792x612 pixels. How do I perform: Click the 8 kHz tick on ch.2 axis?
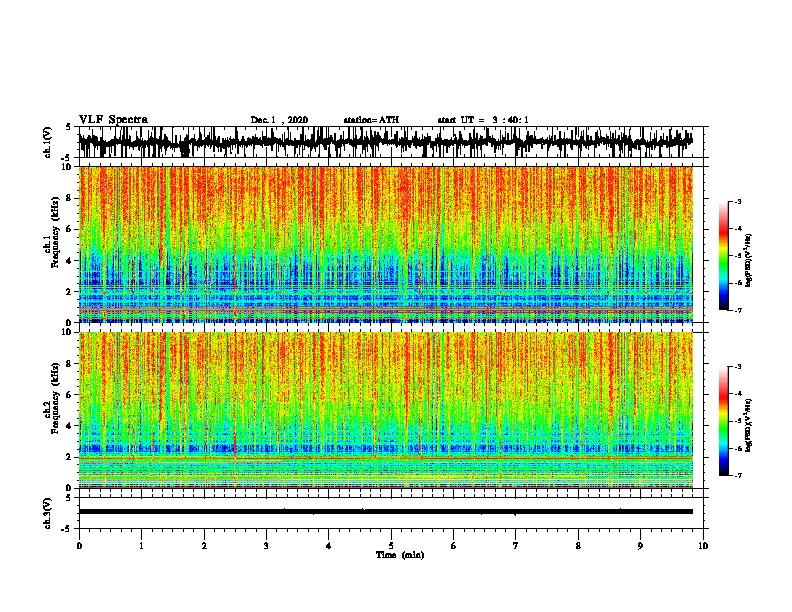pyautogui.click(x=70, y=364)
